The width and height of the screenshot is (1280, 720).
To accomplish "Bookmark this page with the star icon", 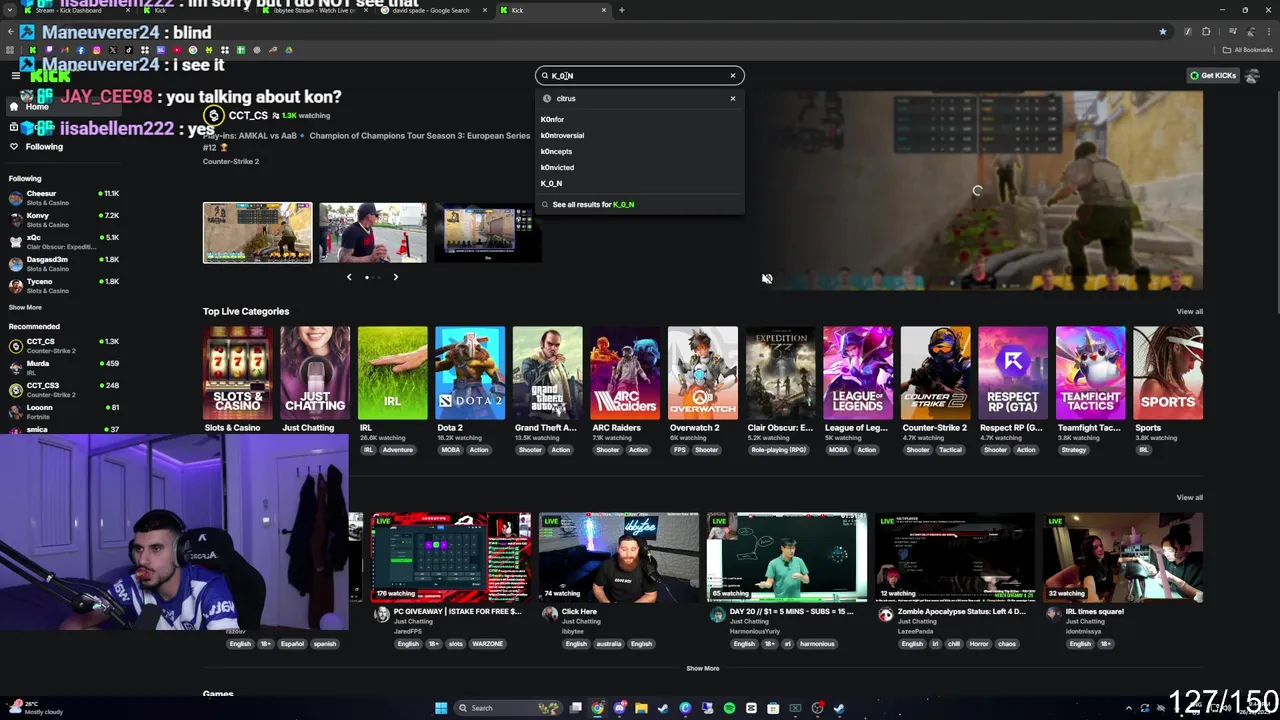I will click(1162, 32).
